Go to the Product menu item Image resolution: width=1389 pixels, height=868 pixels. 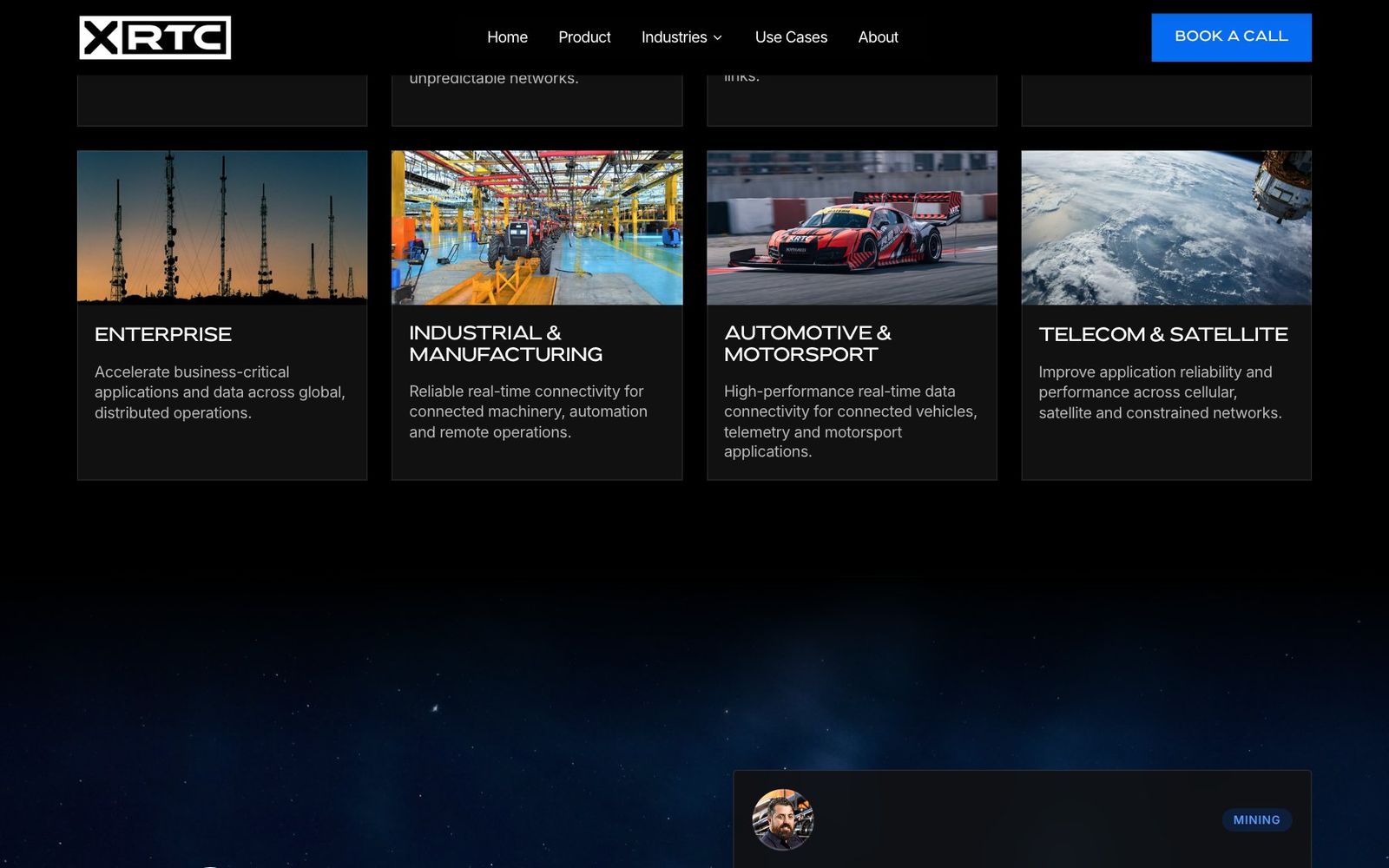(584, 37)
